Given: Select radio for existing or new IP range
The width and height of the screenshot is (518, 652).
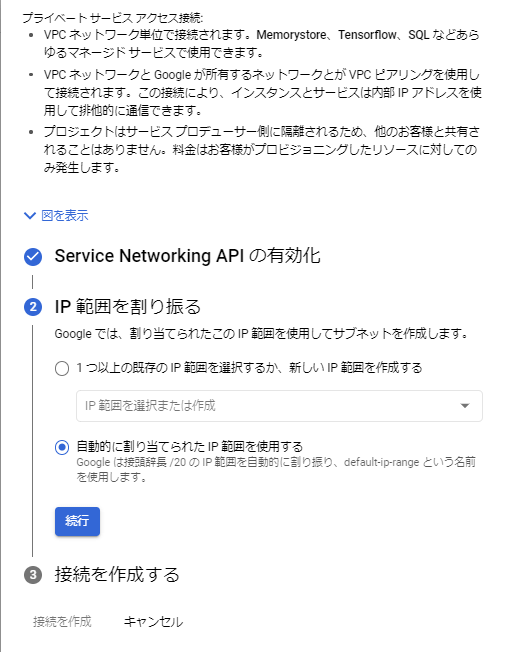Looking at the screenshot, I should (62, 368).
